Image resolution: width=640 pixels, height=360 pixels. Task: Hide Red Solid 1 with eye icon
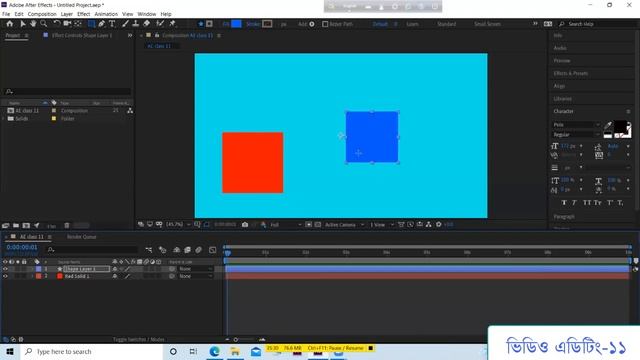(5, 276)
